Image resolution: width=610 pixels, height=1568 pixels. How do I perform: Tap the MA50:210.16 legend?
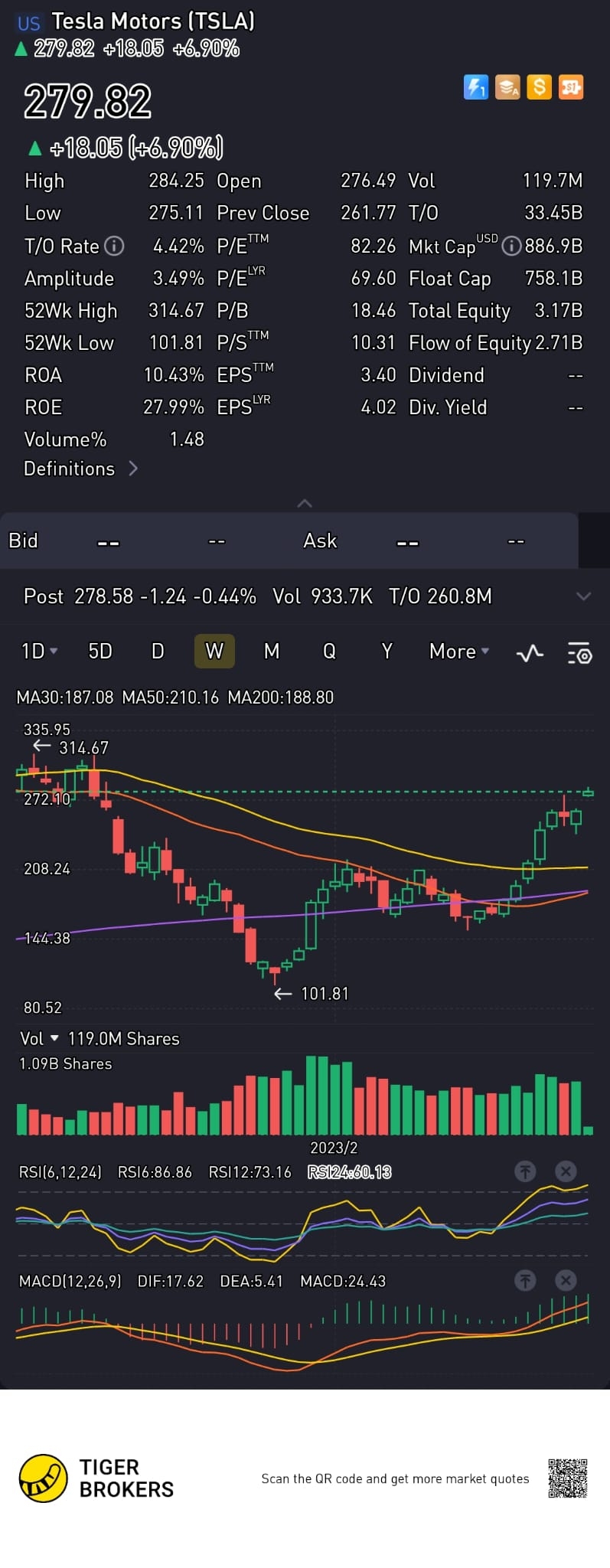171,697
